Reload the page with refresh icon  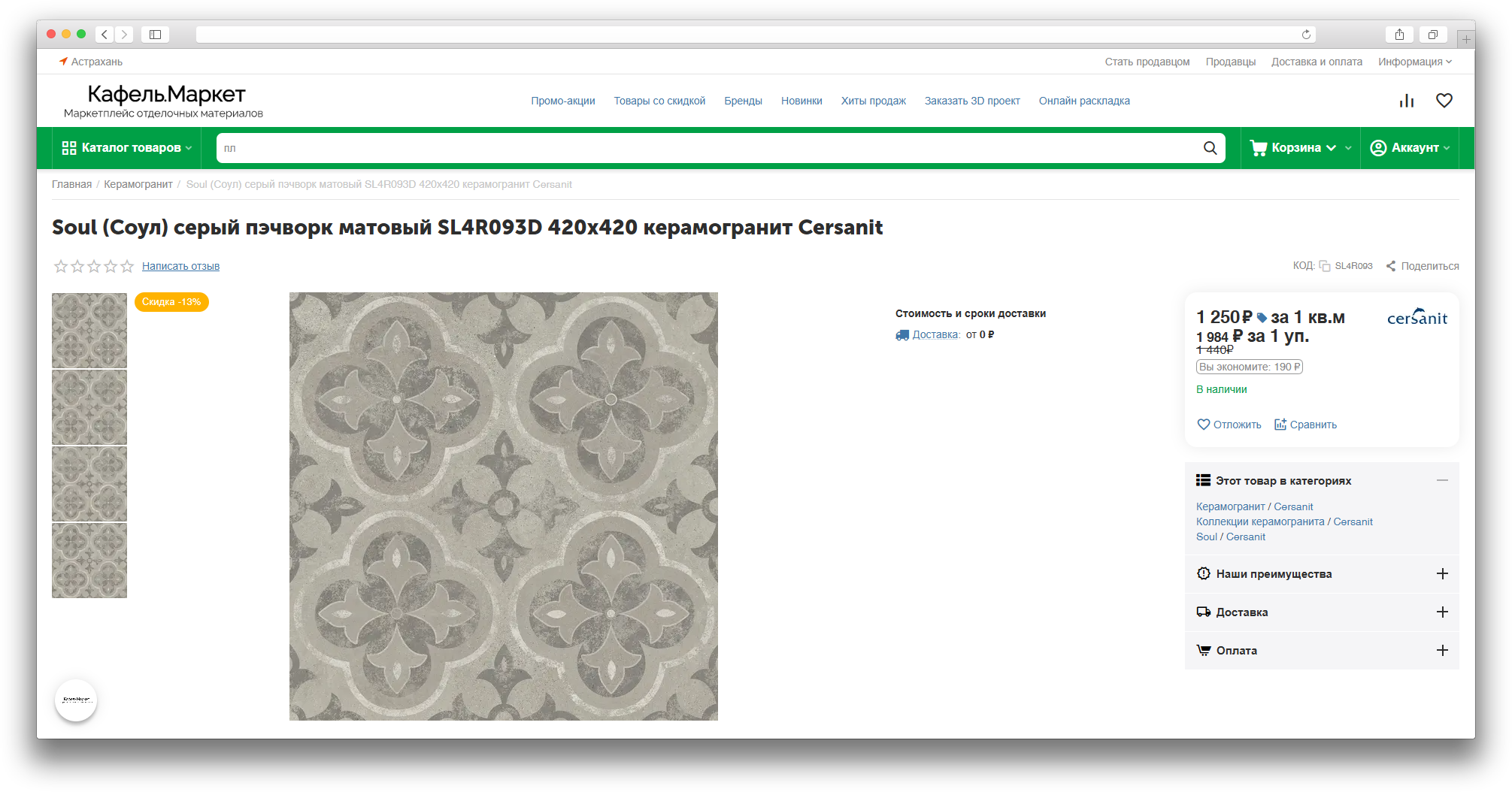[1306, 35]
